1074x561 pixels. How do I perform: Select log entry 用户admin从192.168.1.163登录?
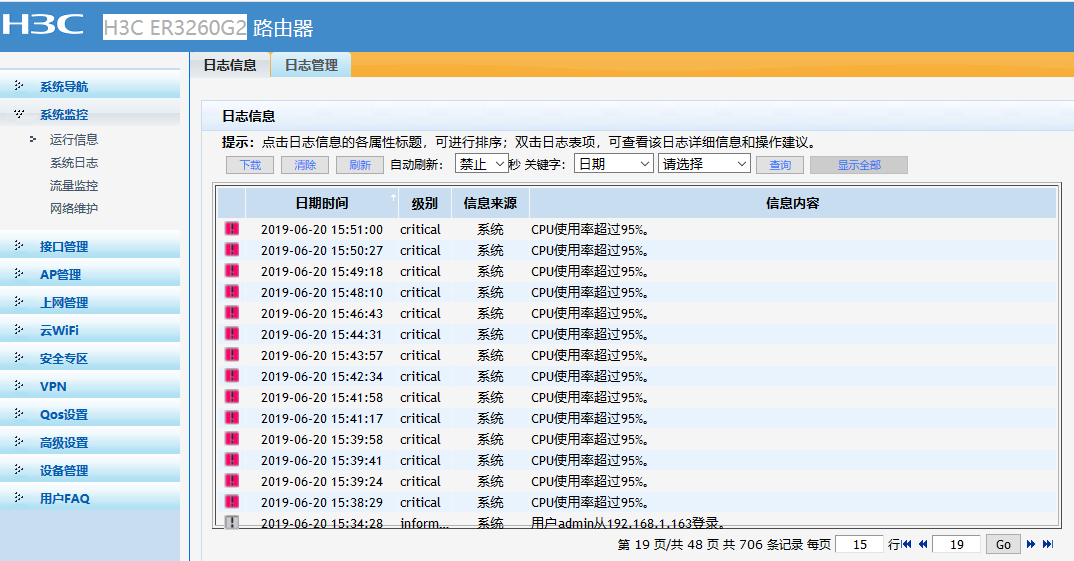click(x=627, y=523)
